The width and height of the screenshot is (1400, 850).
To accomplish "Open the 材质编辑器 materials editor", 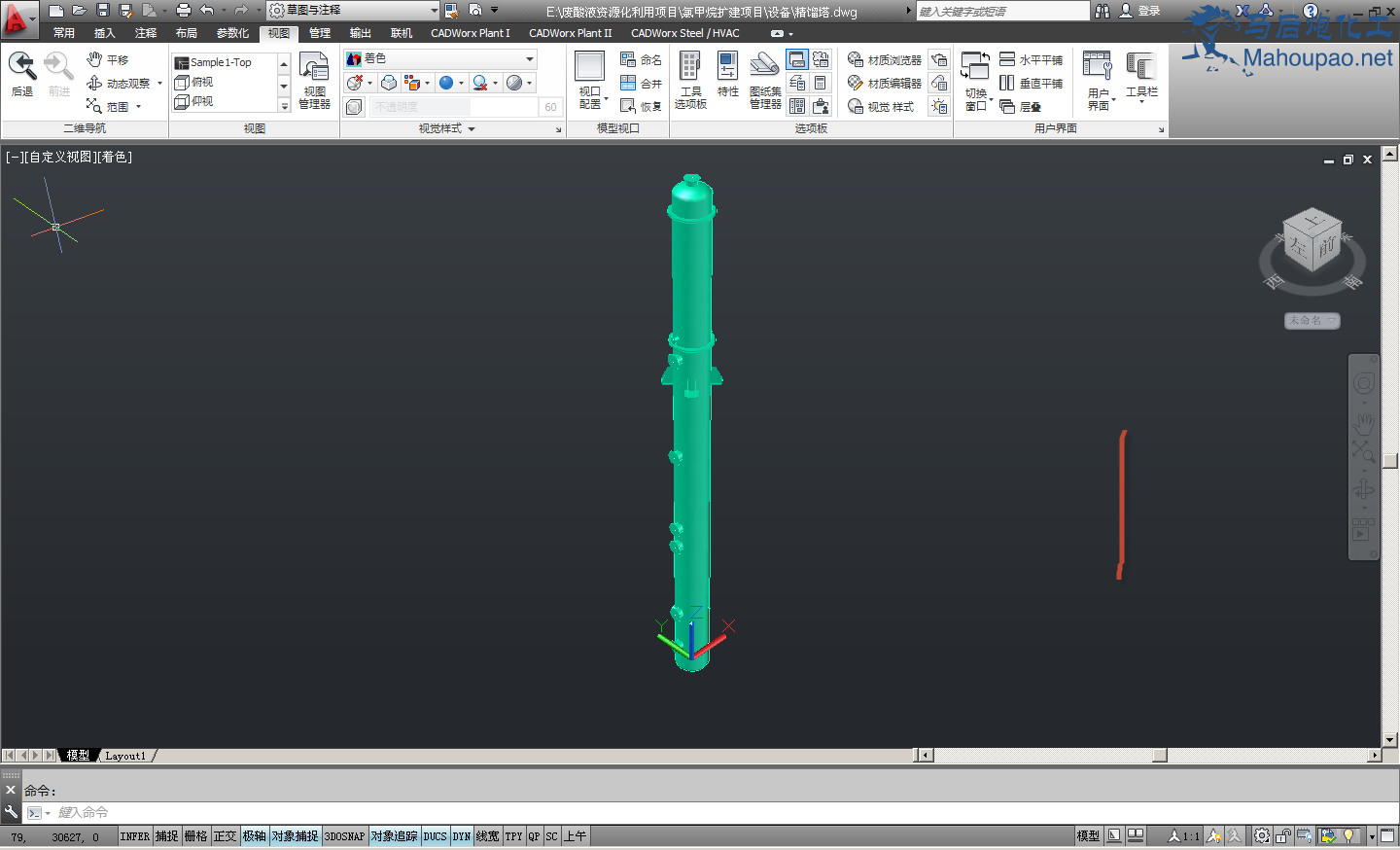I will pyautogui.click(x=884, y=84).
